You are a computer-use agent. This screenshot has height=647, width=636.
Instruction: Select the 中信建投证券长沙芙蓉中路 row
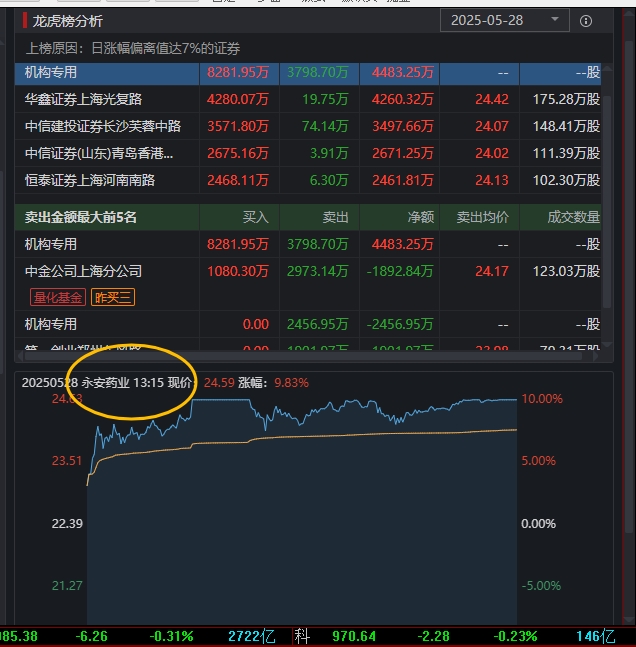[x=307, y=126]
